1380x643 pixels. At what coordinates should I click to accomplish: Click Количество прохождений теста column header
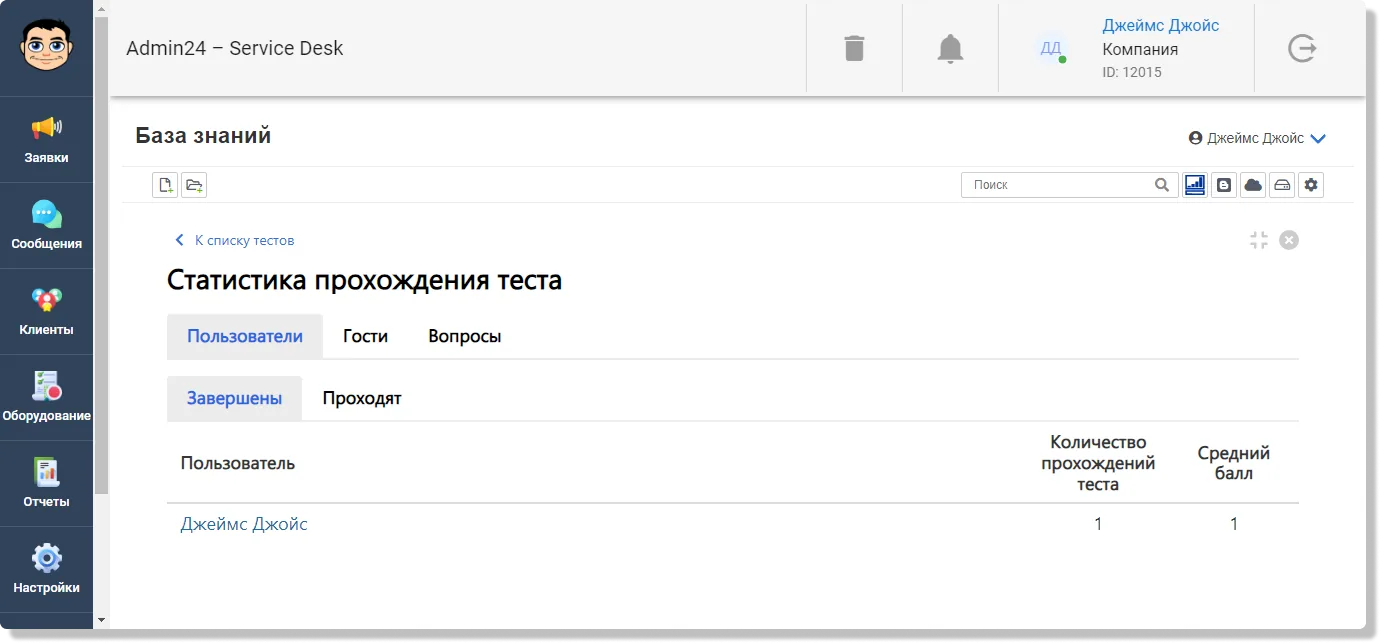pos(1098,463)
